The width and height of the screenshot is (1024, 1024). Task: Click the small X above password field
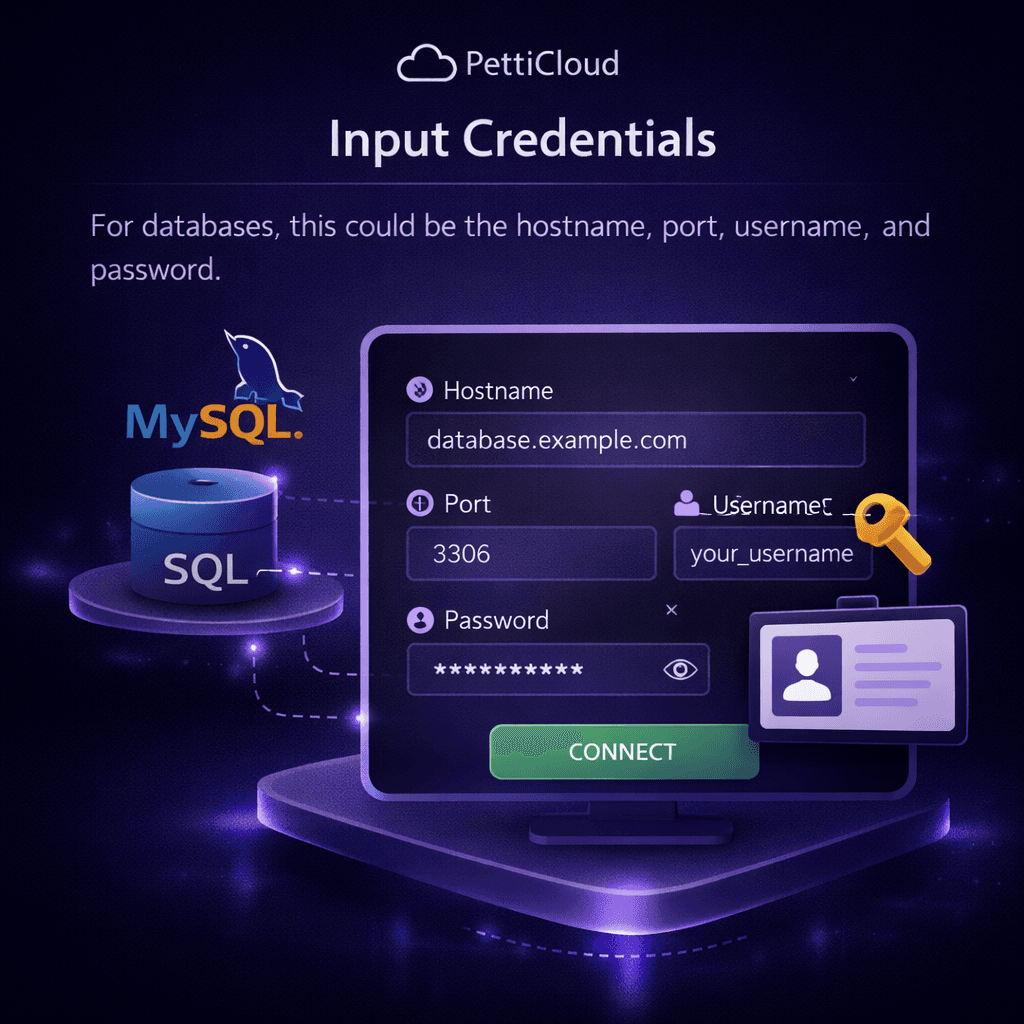pyautogui.click(x=671, y=610)
